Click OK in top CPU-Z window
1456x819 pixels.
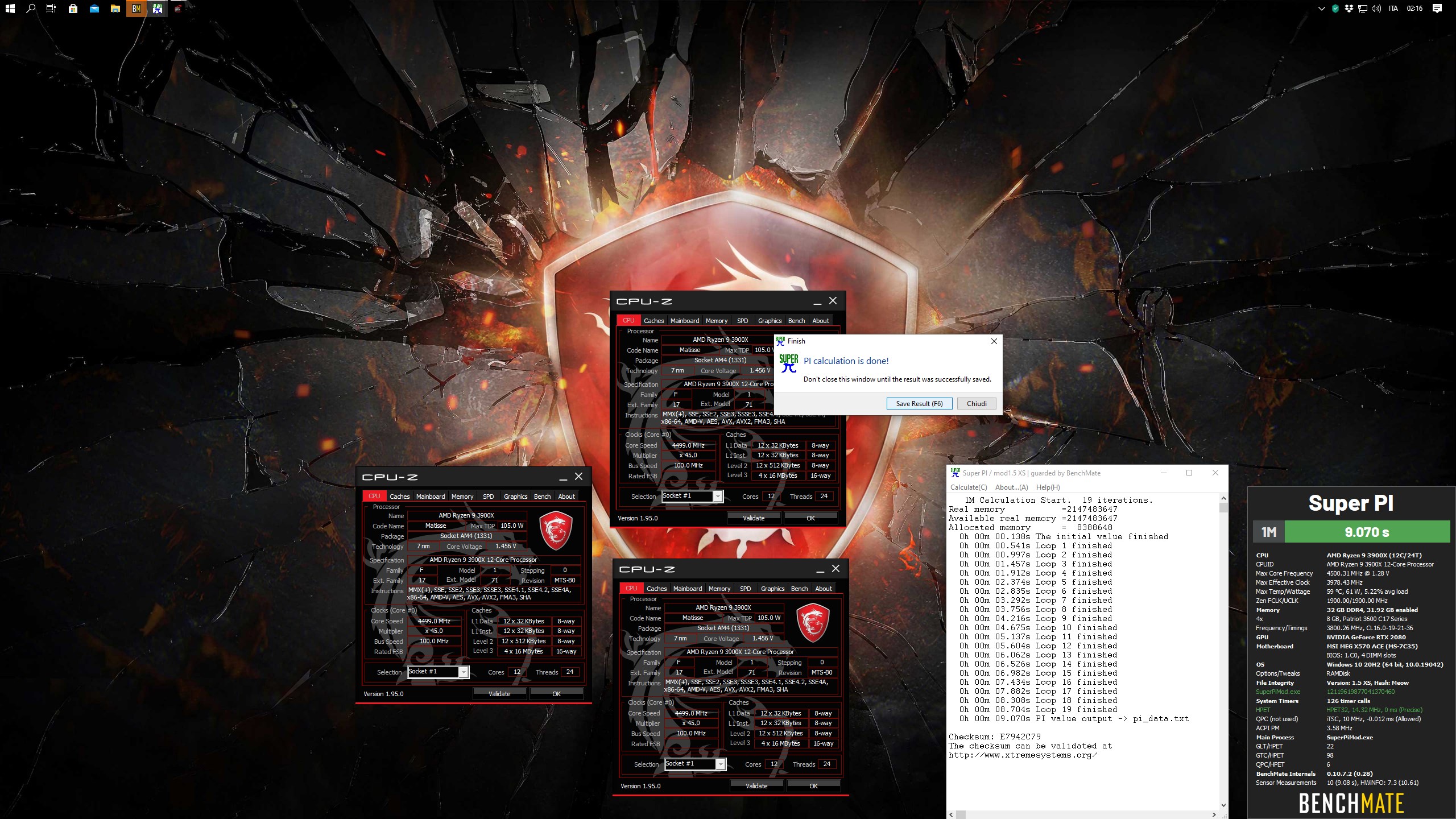coord(810,518)
